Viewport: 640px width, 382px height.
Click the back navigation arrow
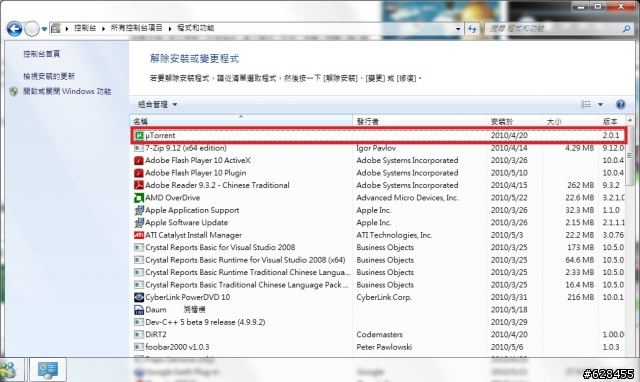click(x=14, y=29)
